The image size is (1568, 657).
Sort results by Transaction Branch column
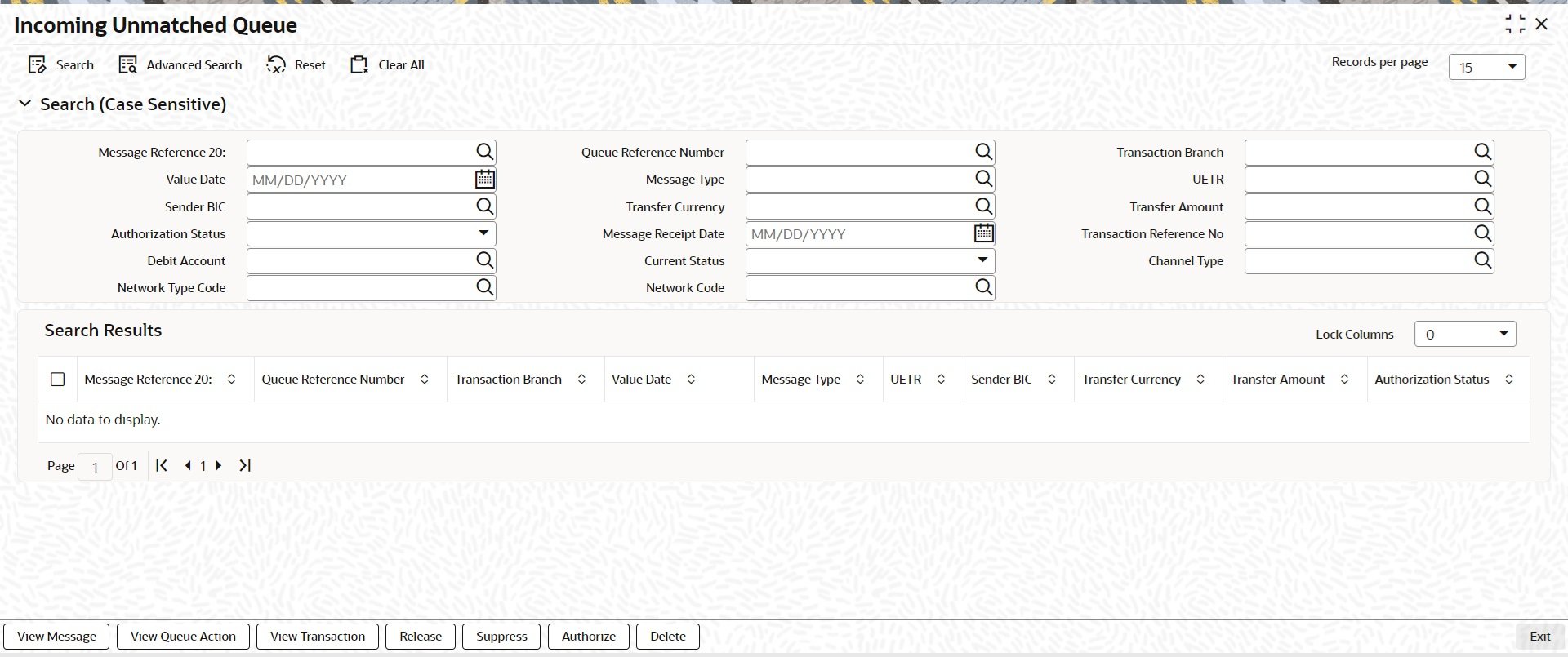582,380
